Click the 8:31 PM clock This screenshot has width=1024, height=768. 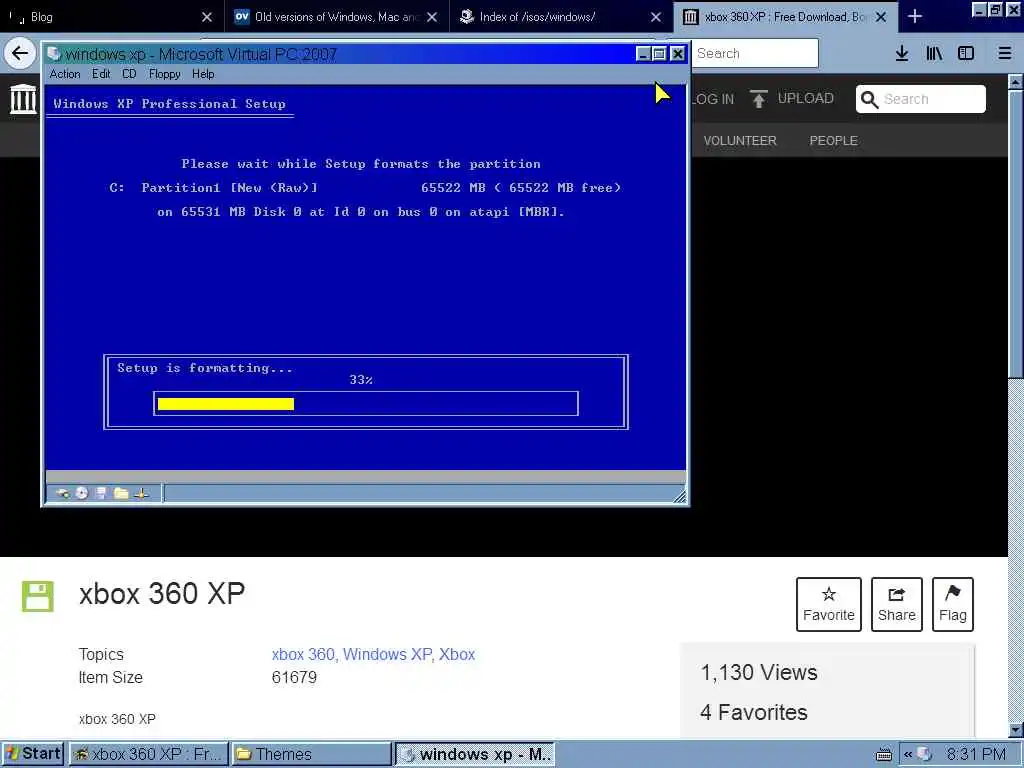click(x=976, y=755)
